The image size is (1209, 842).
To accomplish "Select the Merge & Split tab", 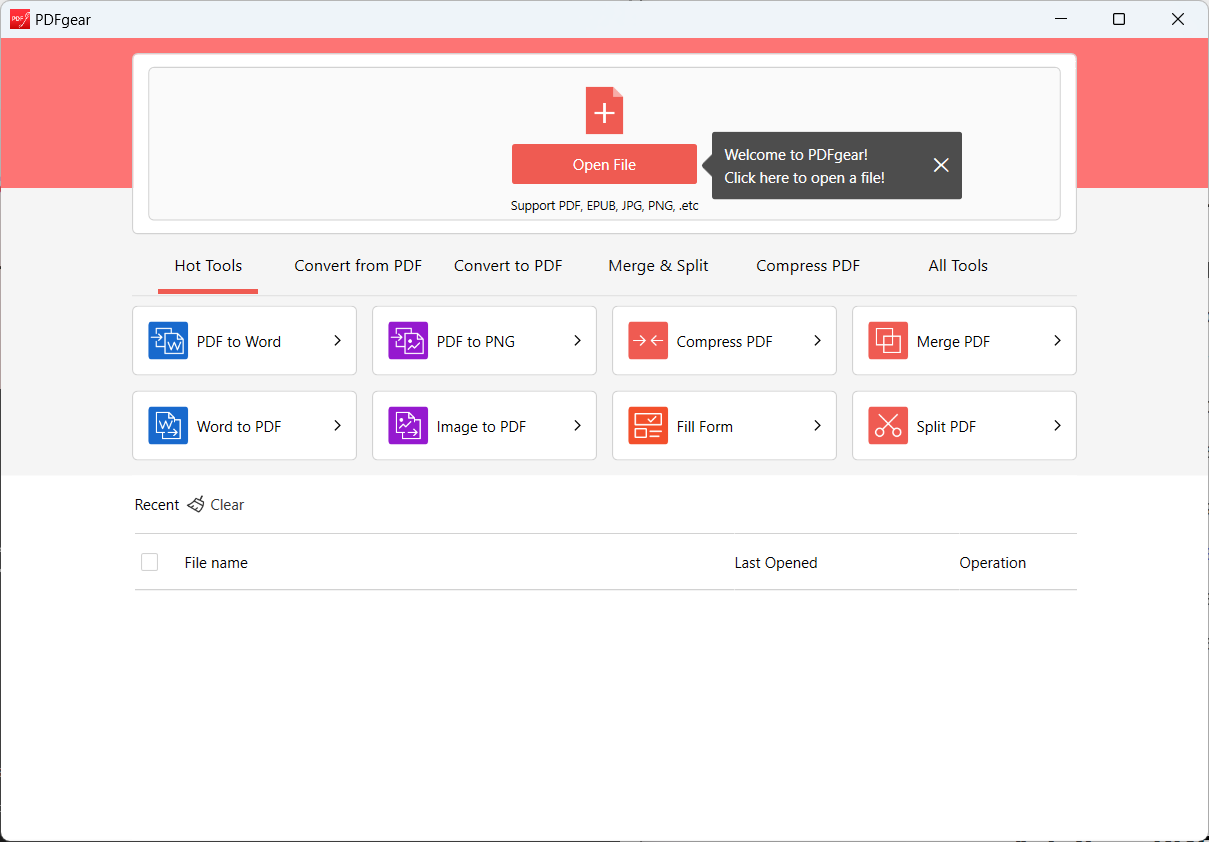I will [658, 266].
